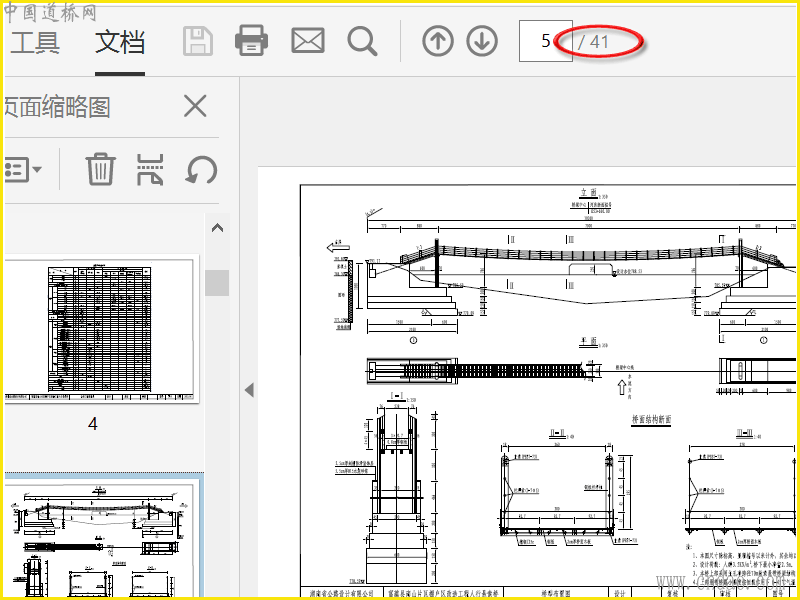
Task: Open the 工具 tab
Action: tap(35, 42)
